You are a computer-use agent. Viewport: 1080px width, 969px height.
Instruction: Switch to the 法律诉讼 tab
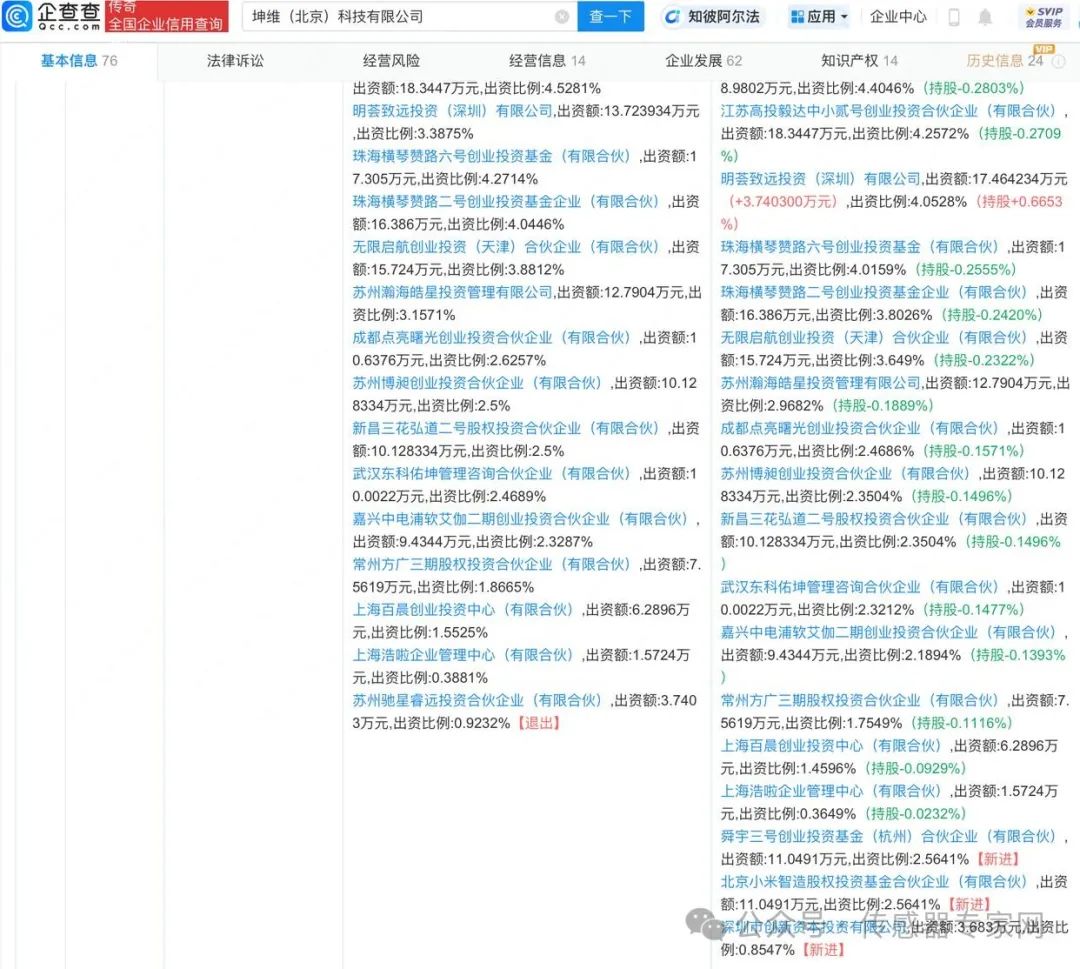tap(236, 61)
